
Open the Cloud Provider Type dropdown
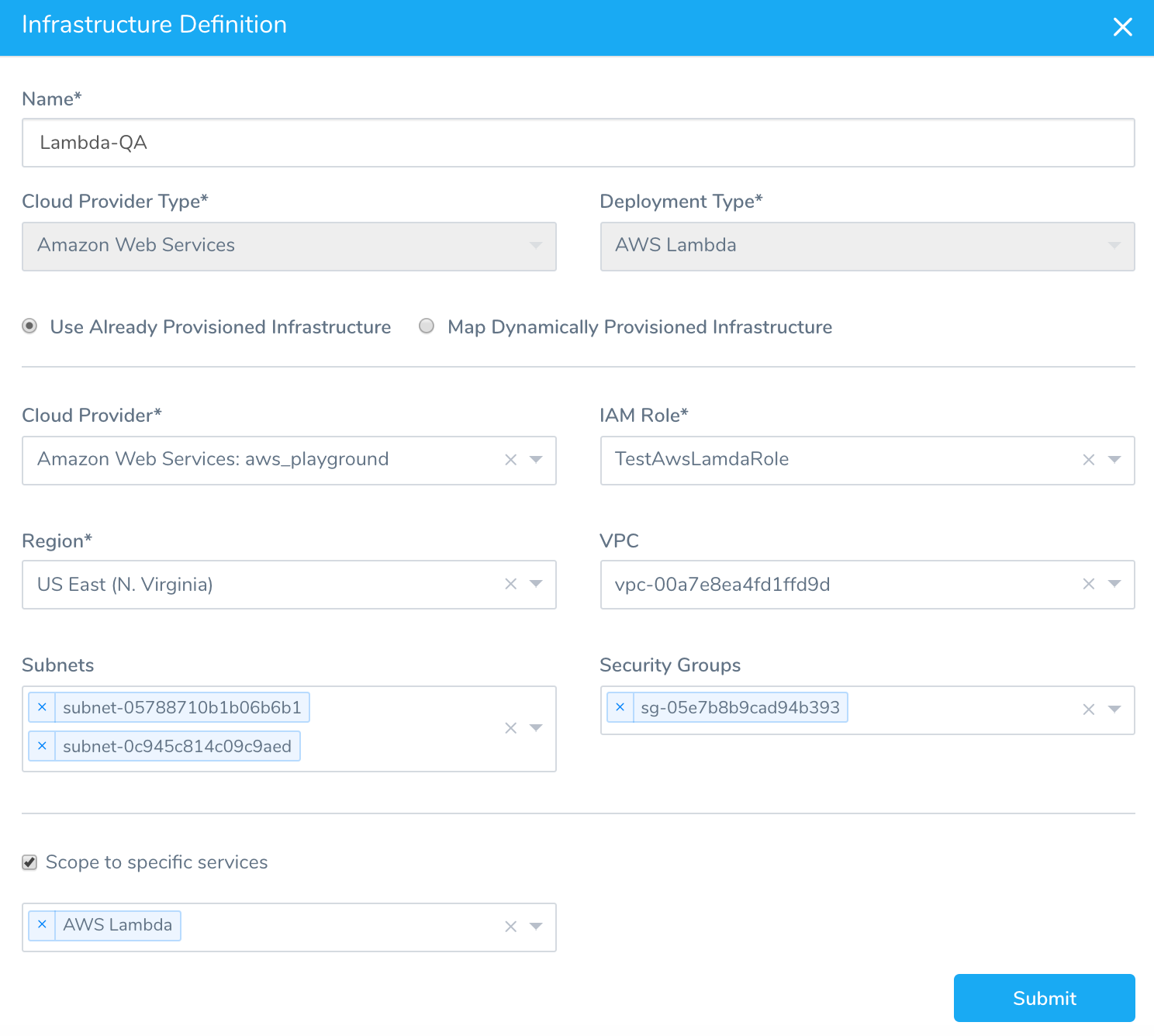288,247
